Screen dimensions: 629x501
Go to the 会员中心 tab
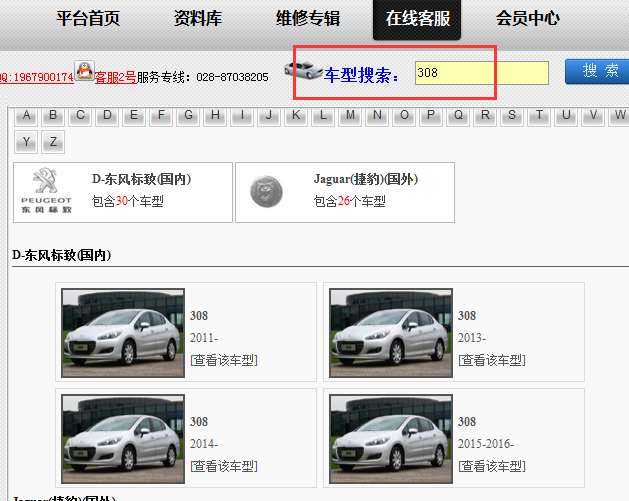pos(528,18)
